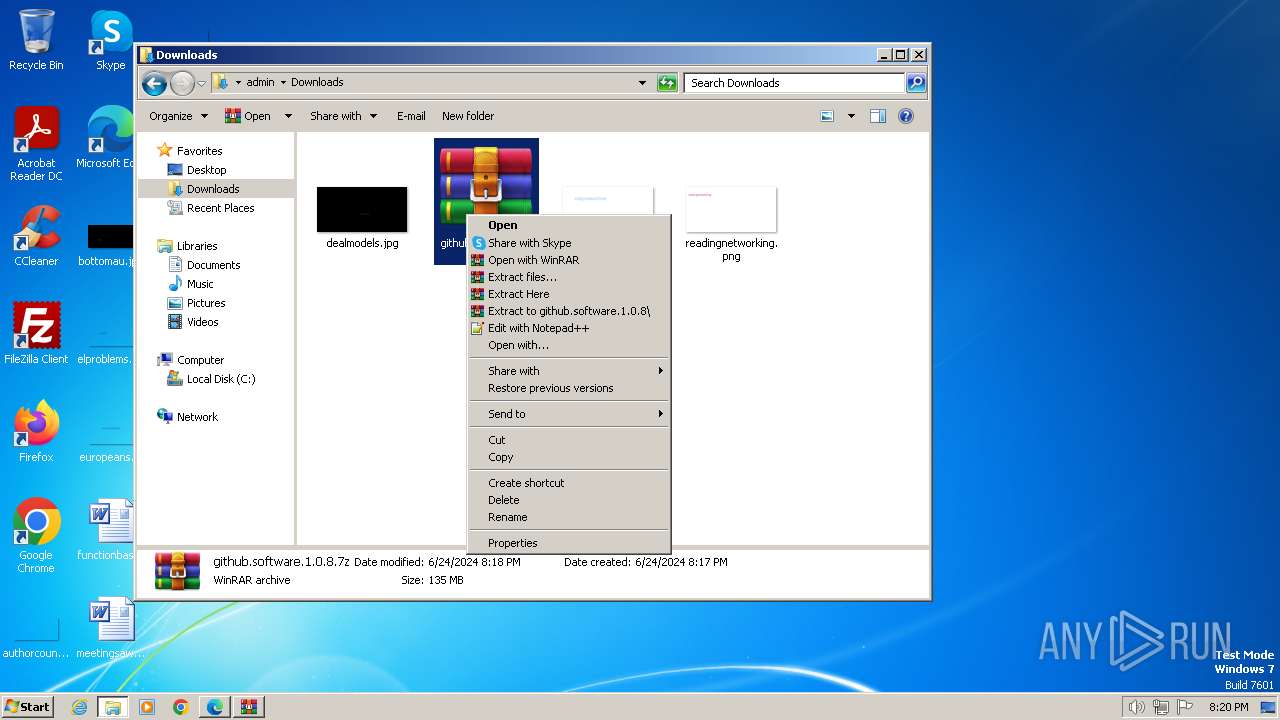The width and height of the screenshot is (1280, 720).
Task: Choose Edit with Notepad++
Action: click(x=569, y=328)
